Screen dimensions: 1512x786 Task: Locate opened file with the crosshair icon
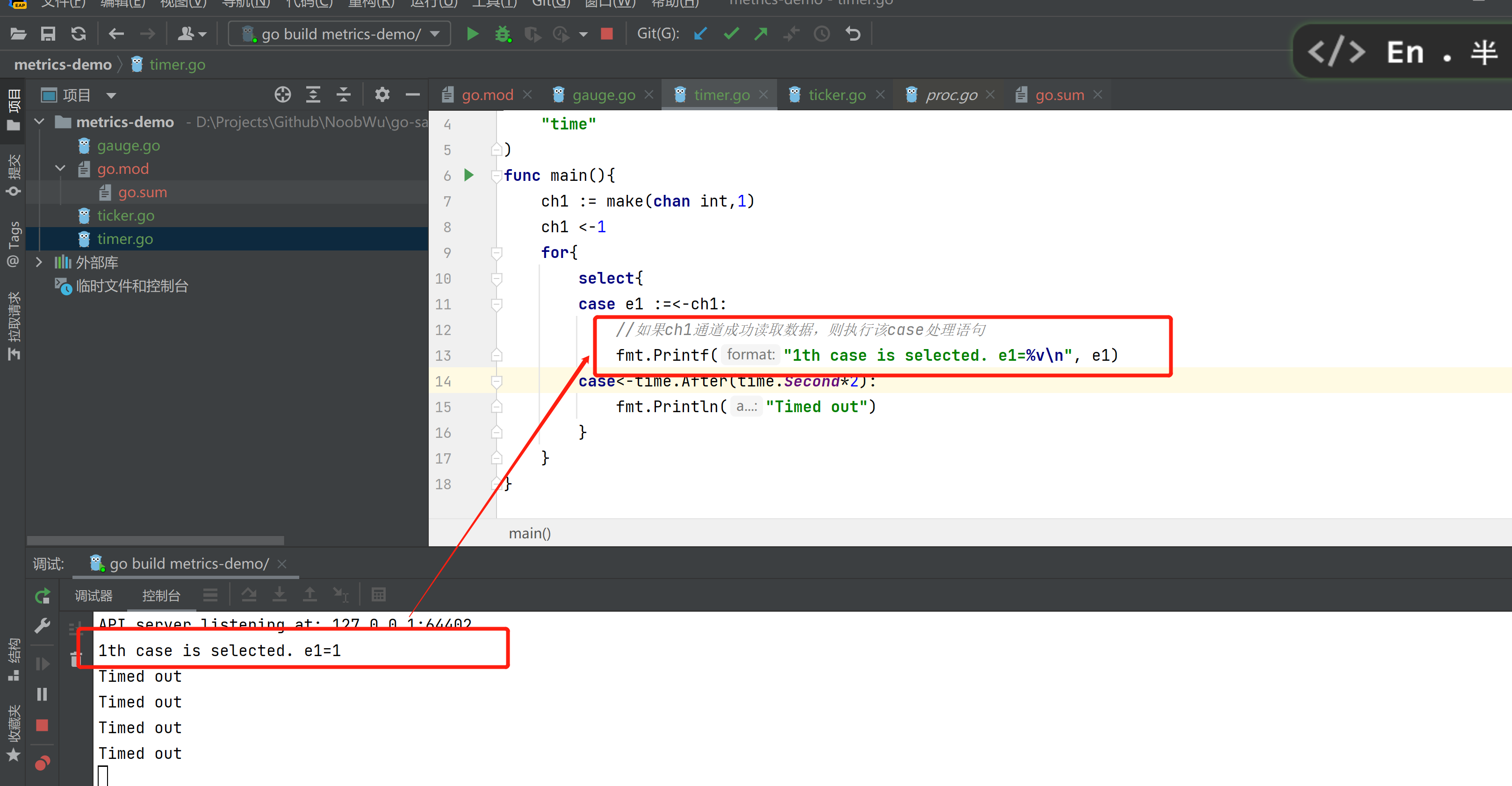pyautogui.click(x=282, y=94)
